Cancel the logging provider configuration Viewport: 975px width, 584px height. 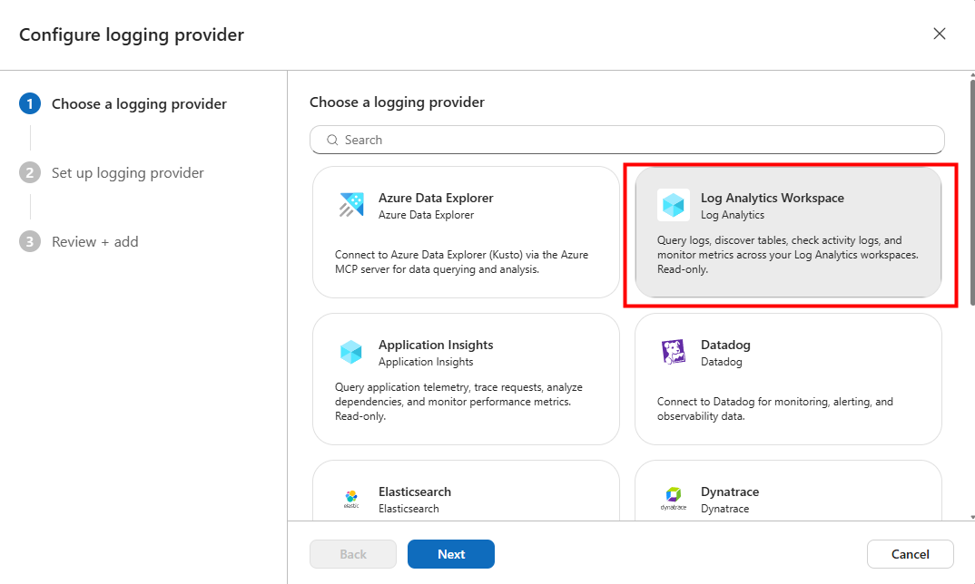910,554
